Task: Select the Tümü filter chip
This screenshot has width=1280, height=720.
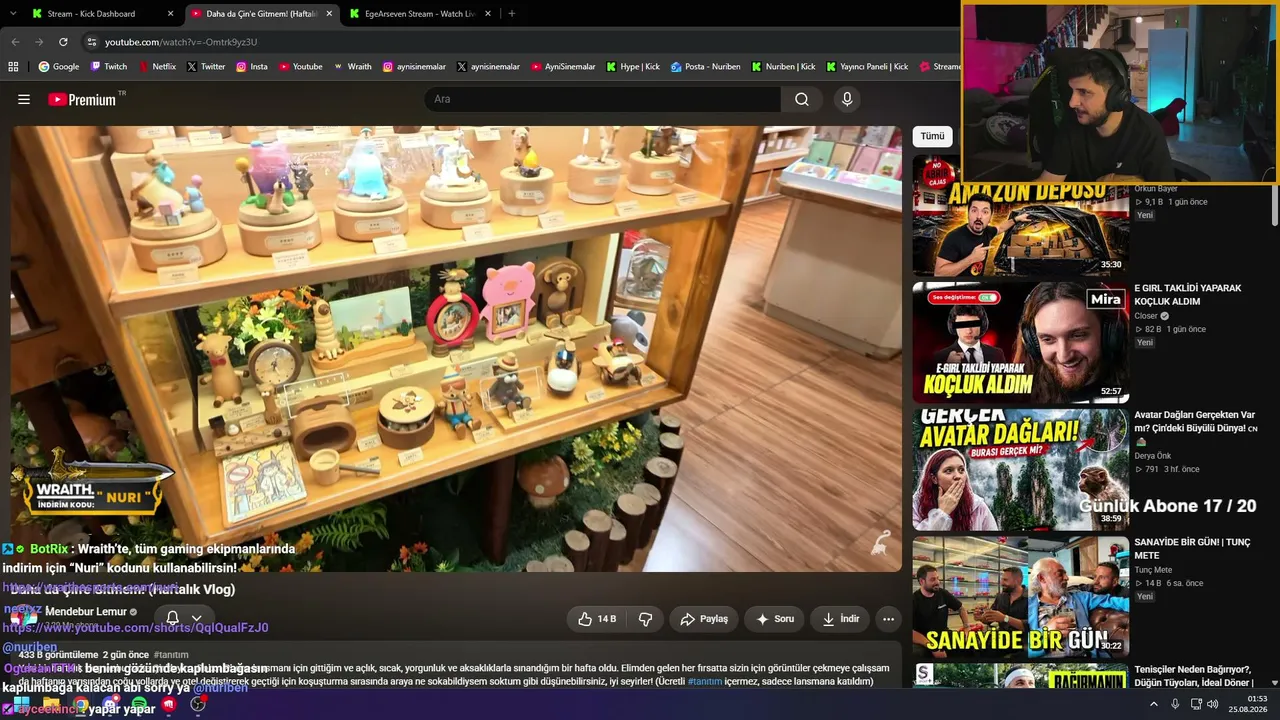Action: click(x=932, y=136)
